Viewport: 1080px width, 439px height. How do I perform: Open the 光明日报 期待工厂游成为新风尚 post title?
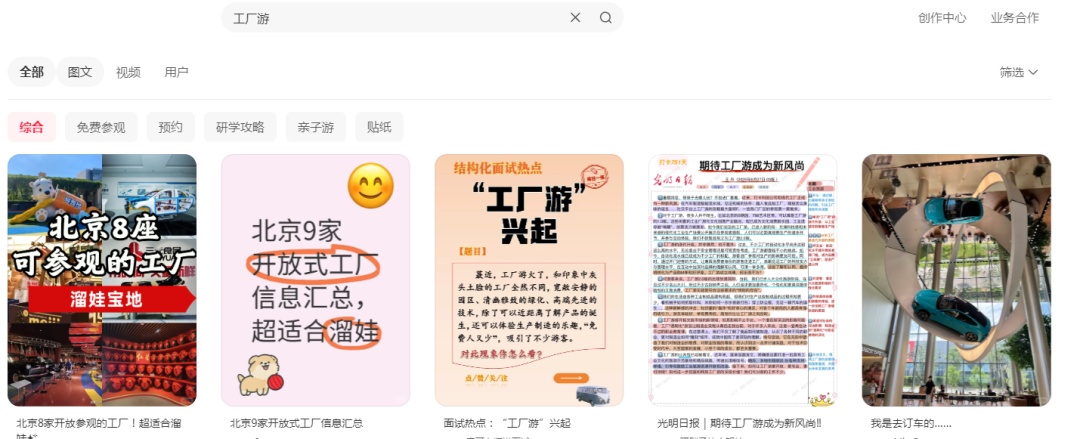739,423
